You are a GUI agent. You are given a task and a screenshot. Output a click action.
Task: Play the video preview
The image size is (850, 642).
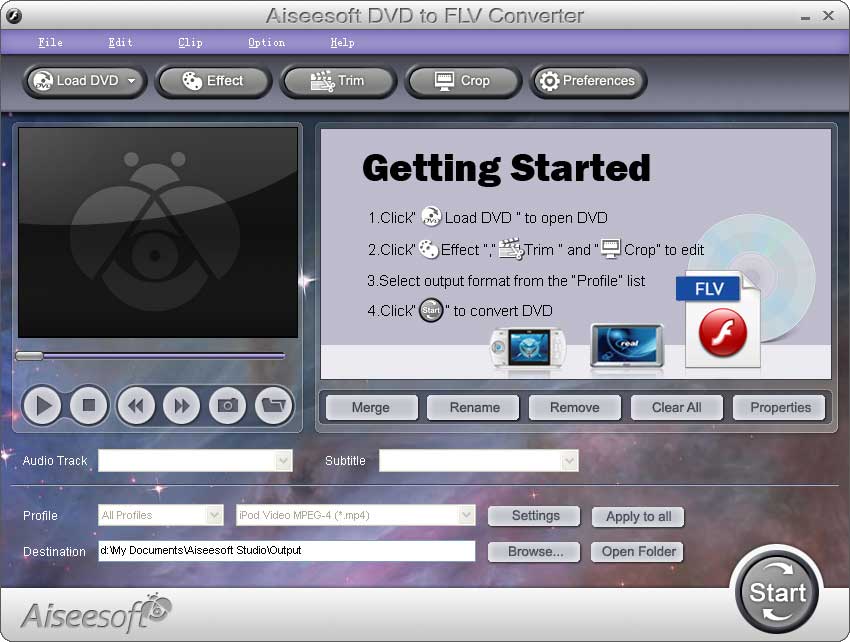click(x=42, y=406)
